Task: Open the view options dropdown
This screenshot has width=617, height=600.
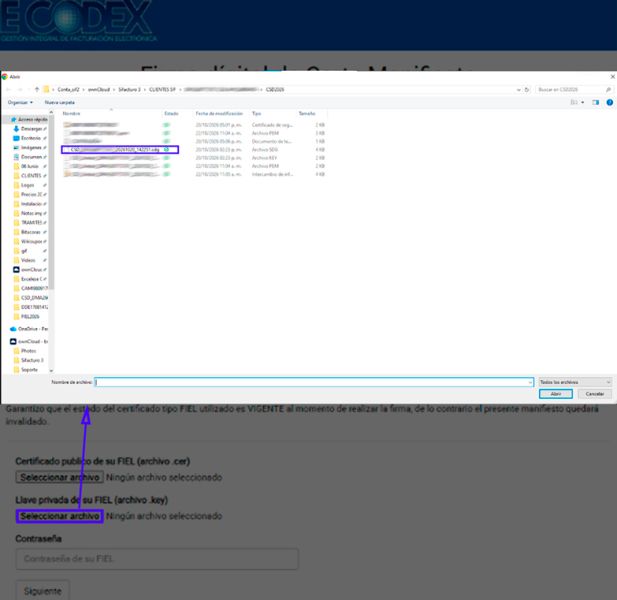Action: (577, 102)
